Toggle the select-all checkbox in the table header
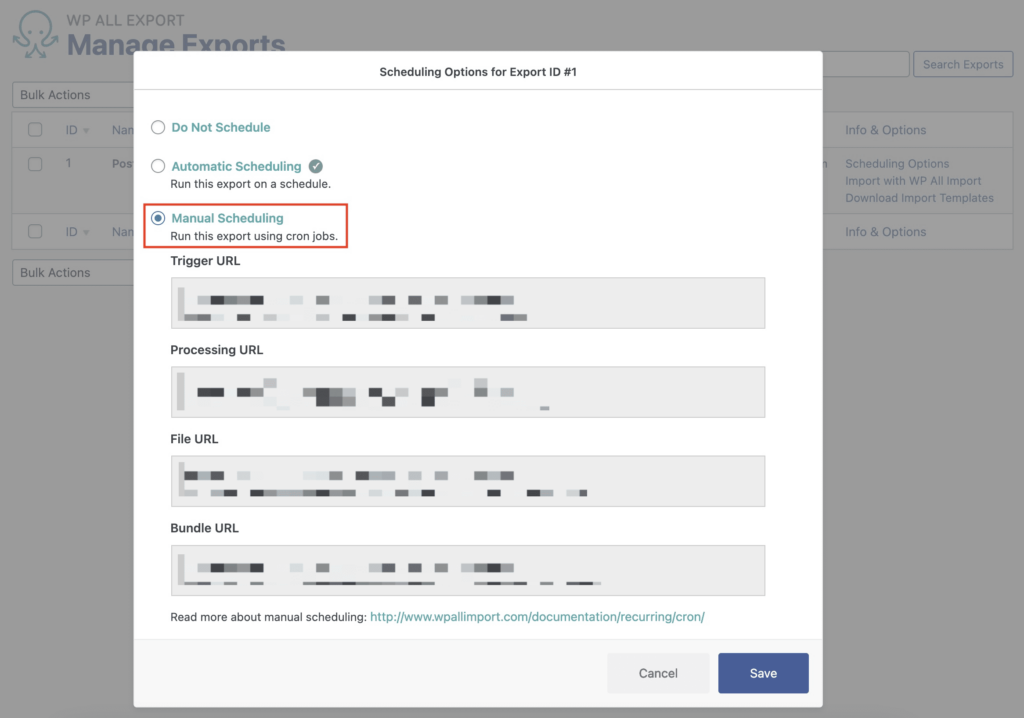 35,129
